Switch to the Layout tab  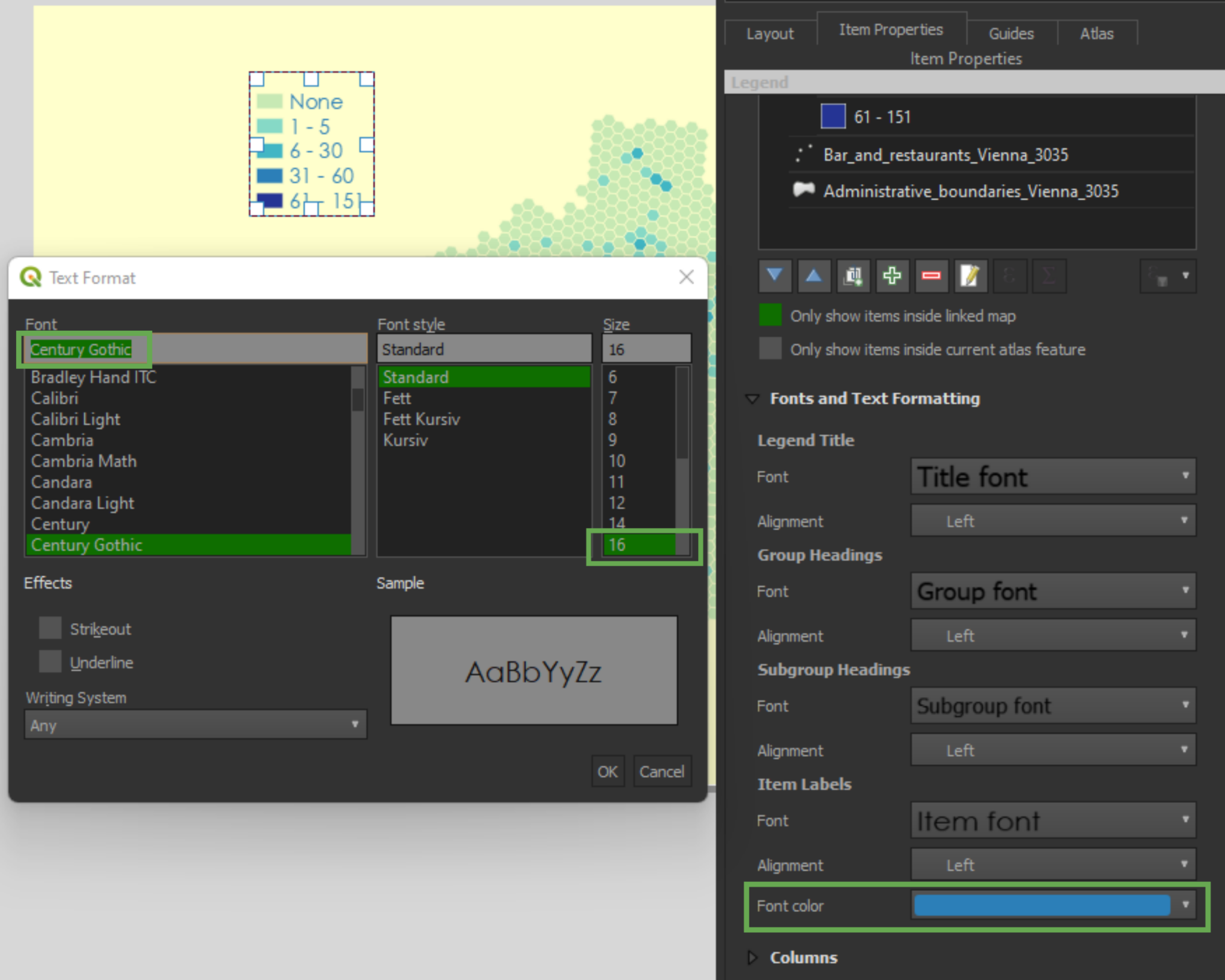click(x=770, y=33)
